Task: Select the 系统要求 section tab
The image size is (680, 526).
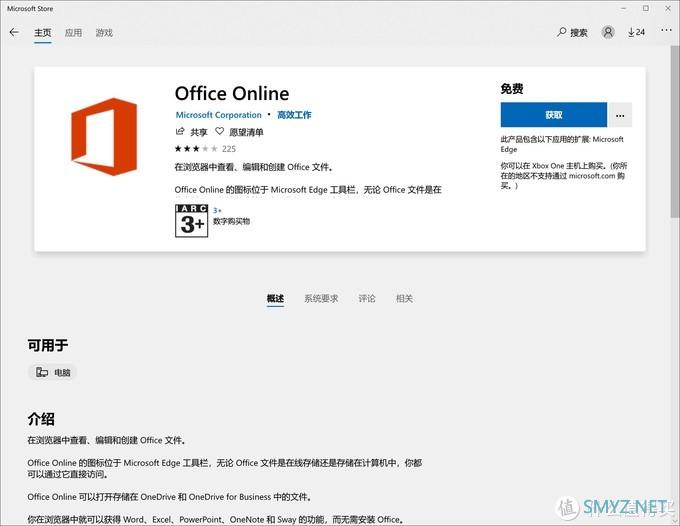Action: [x=321, y=298]
